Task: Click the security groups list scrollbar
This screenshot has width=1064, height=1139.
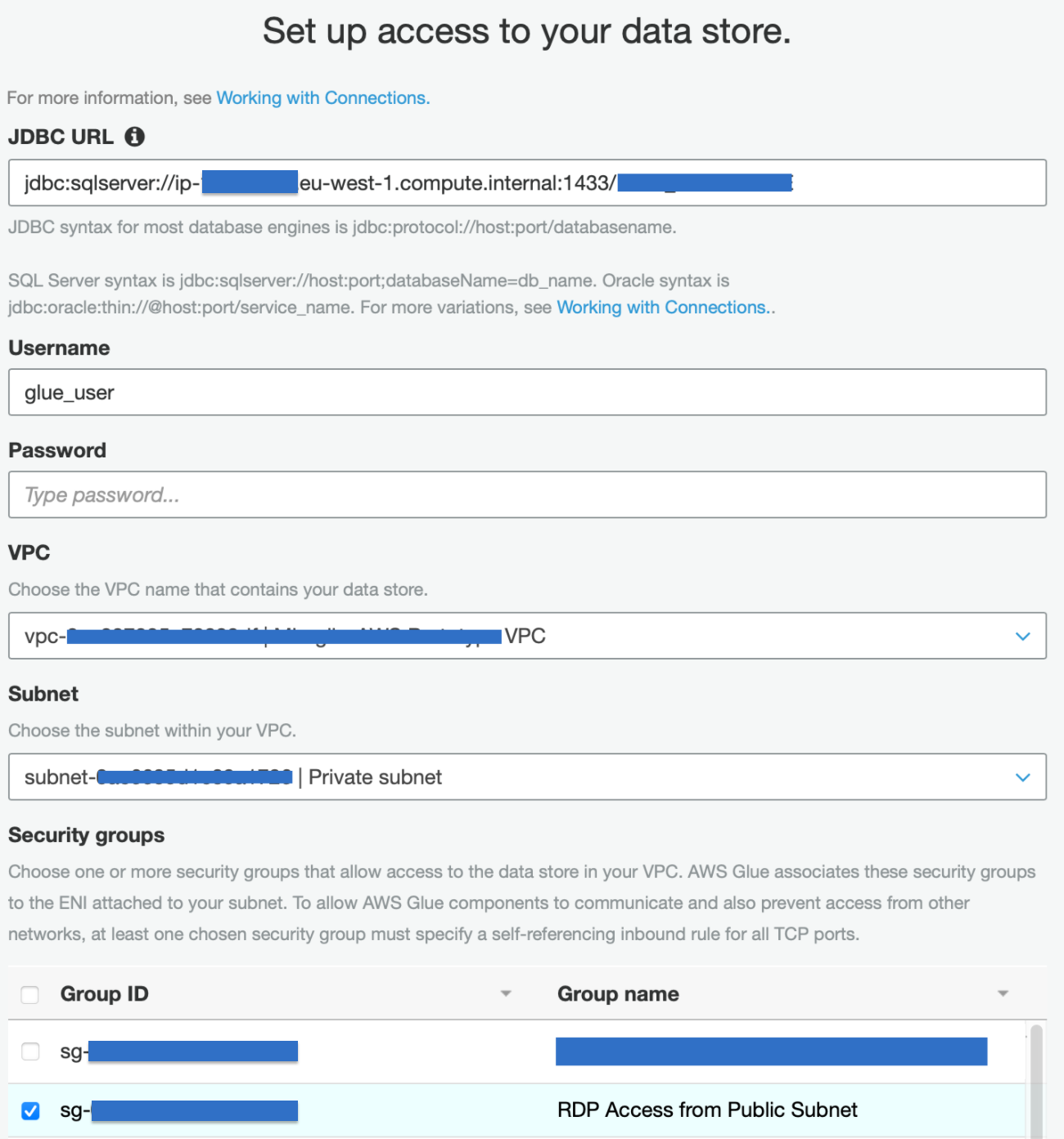Action: (x=1036, y=1080)
